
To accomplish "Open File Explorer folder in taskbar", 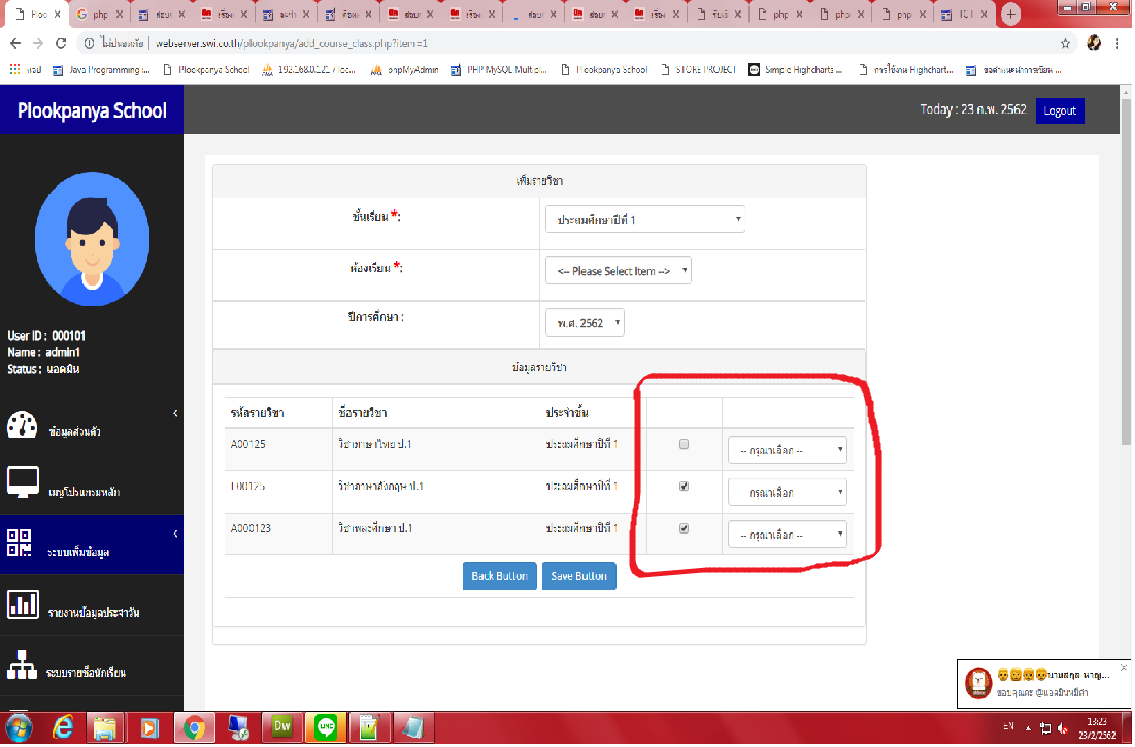I will [x=106, y=727].
